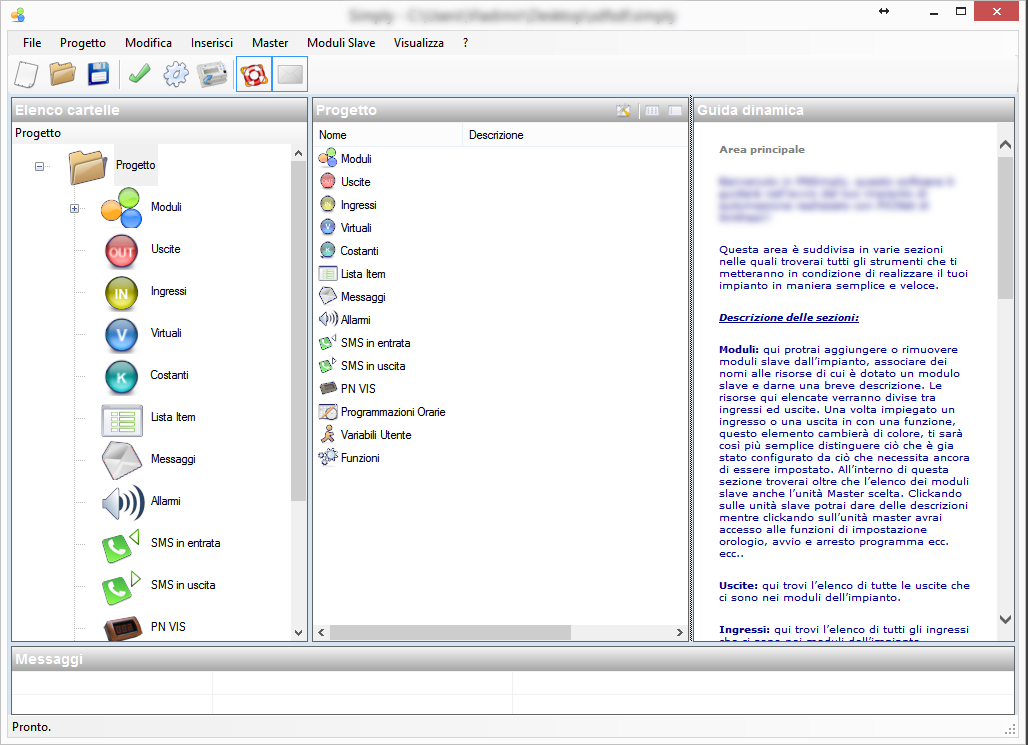The image size is (1028, 745).
Task: Select the blue V Virtuali icon in the tree
Action: 121,335
